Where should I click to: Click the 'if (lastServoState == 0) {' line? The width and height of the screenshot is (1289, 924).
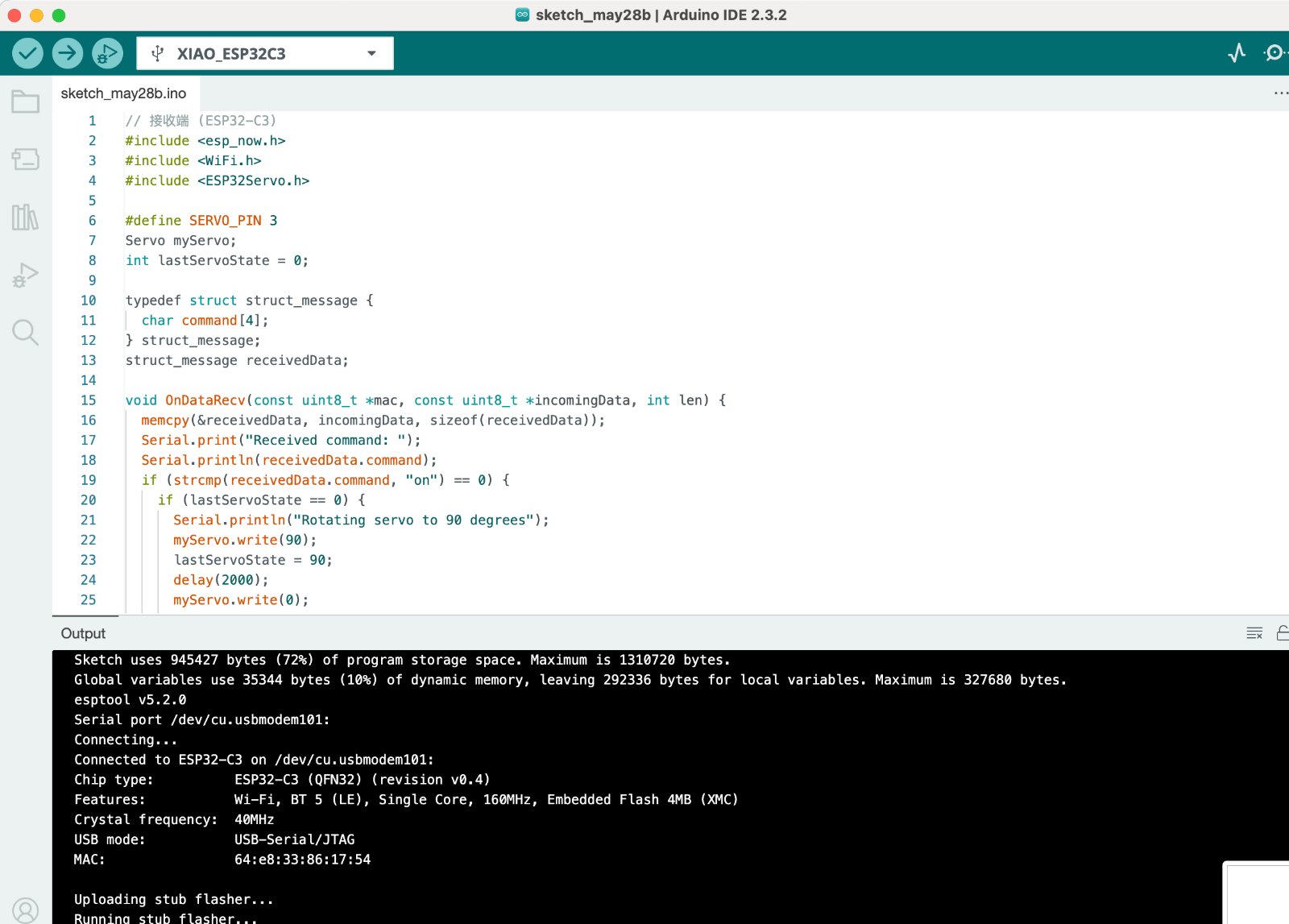click(262, 500)
